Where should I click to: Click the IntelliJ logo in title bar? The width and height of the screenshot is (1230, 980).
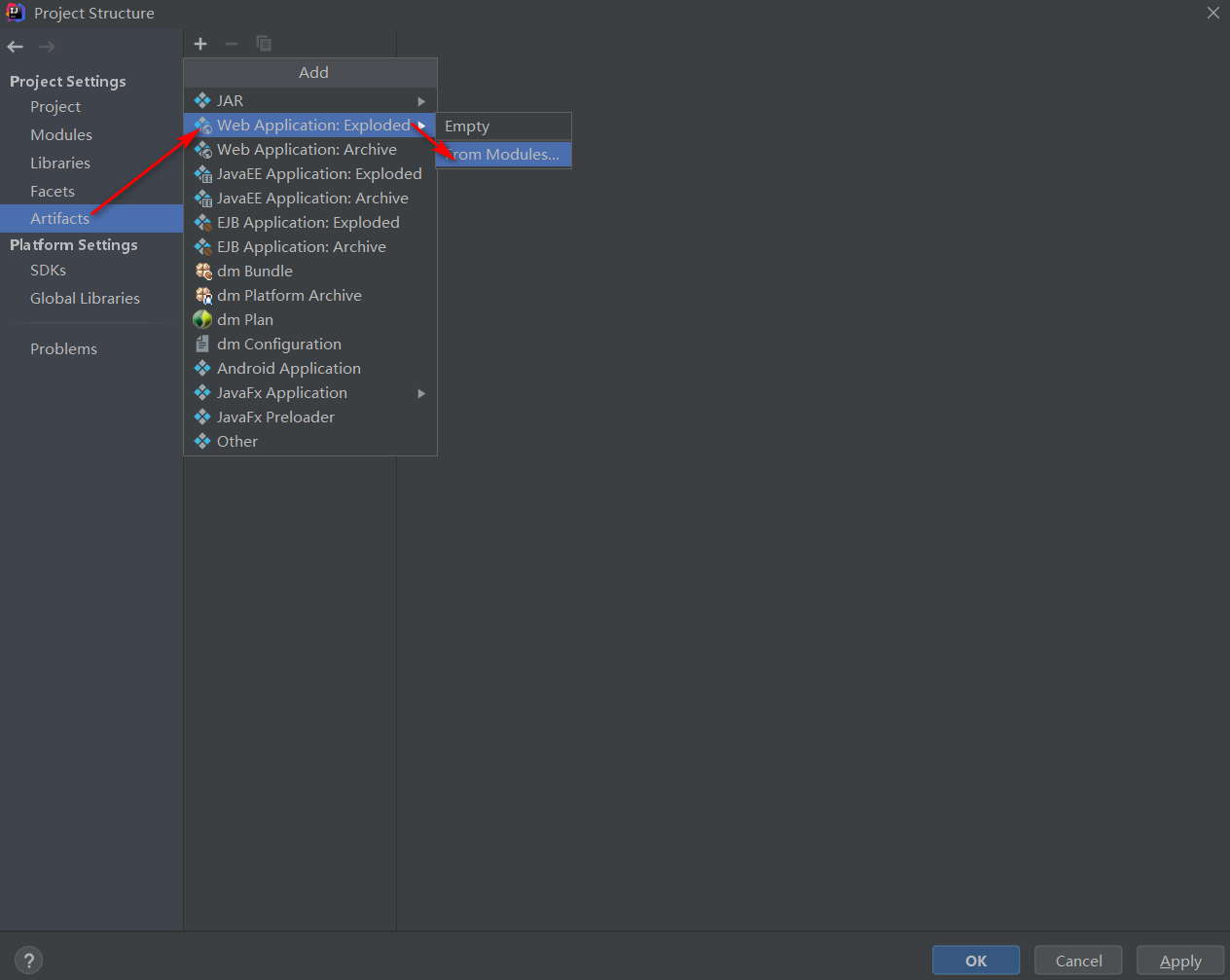tap(16, 13)
